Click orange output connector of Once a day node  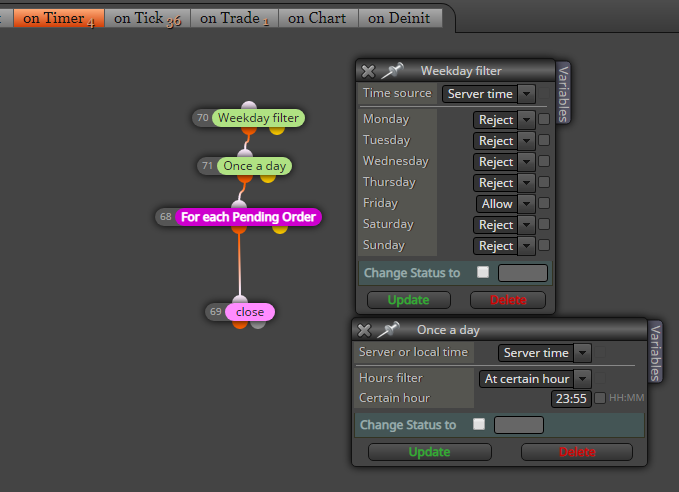click(x=245, y=178)
